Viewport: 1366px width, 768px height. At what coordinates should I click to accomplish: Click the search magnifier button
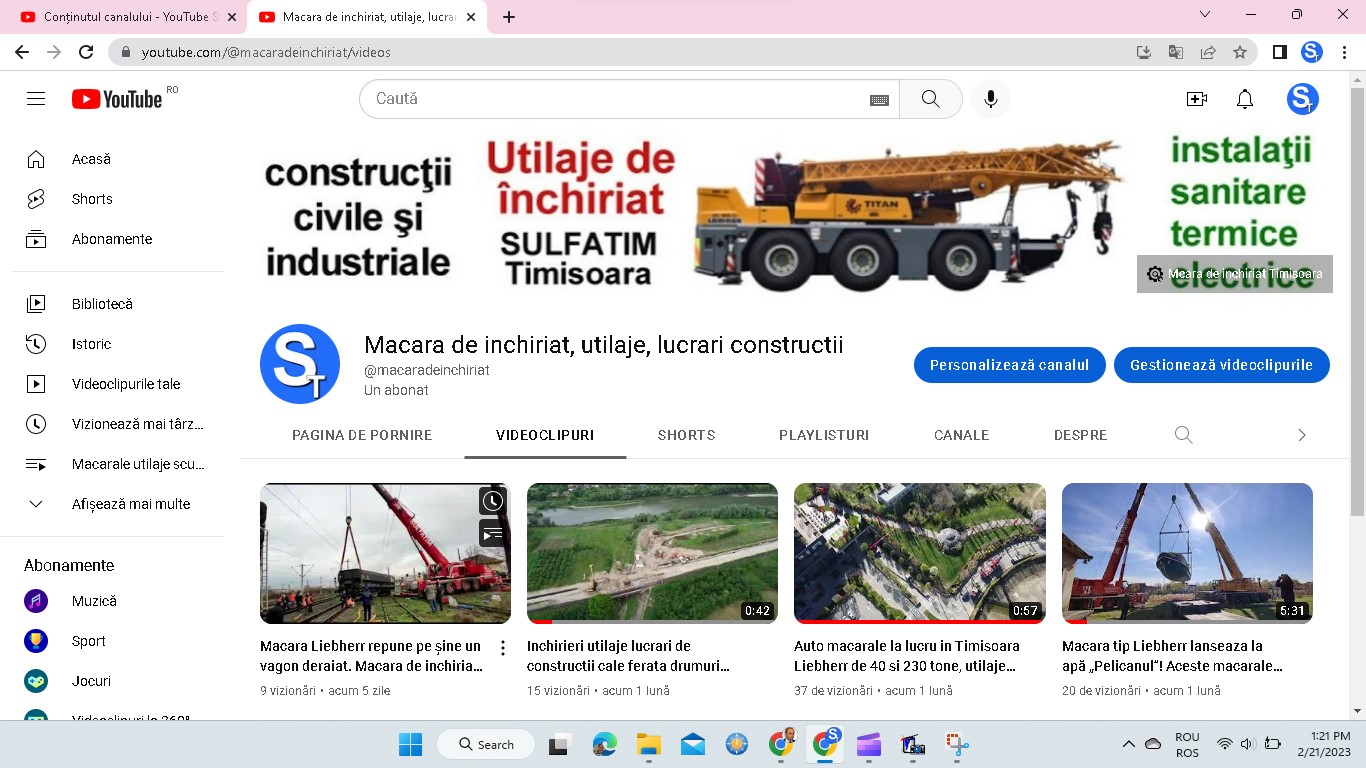(x=930, y=99)
